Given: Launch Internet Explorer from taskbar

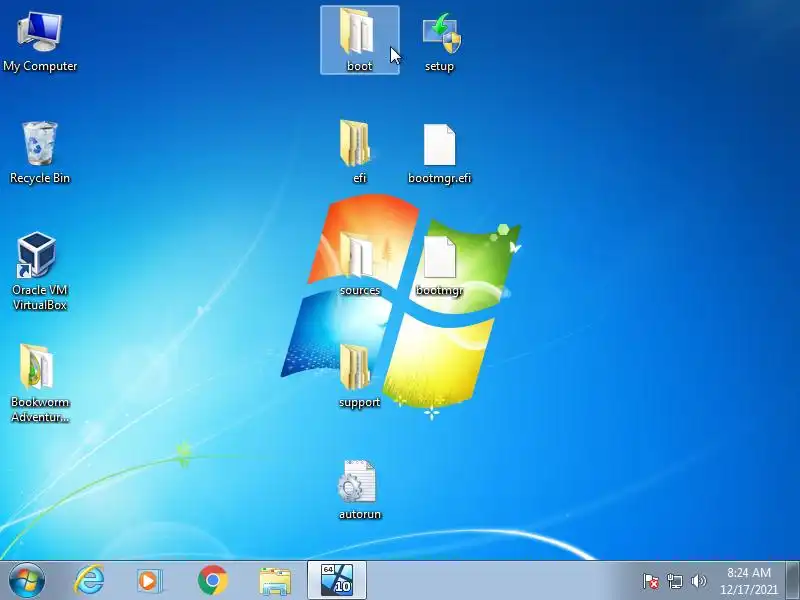Looking at the screenshot, I should pyautogui.click(x=89, y=580).
